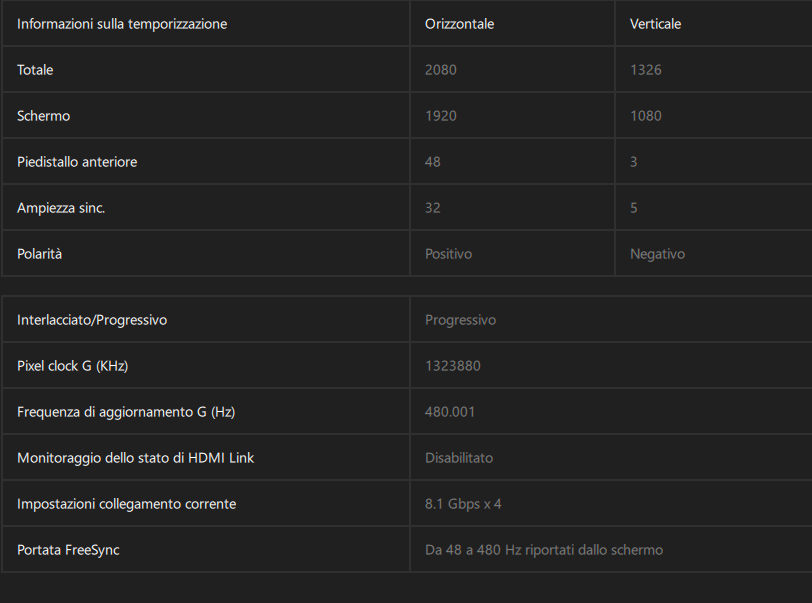Click the Polarità value Positivo

click(x=448, y=254)
